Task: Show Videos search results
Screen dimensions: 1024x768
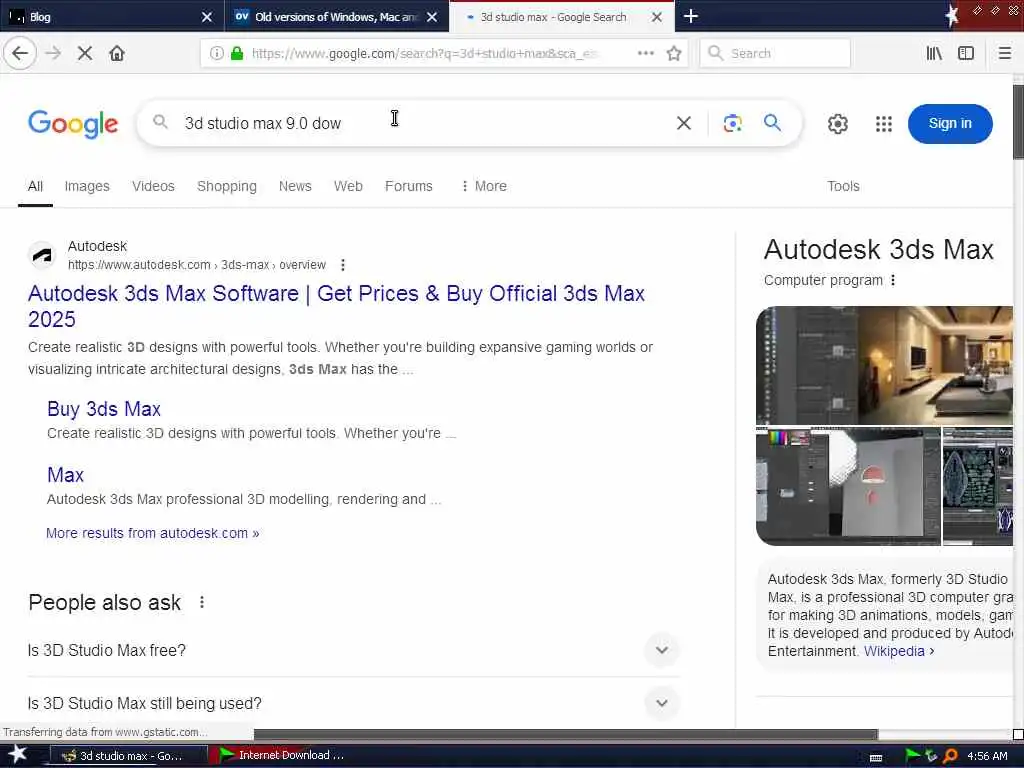Action: [x=153, y=186]
